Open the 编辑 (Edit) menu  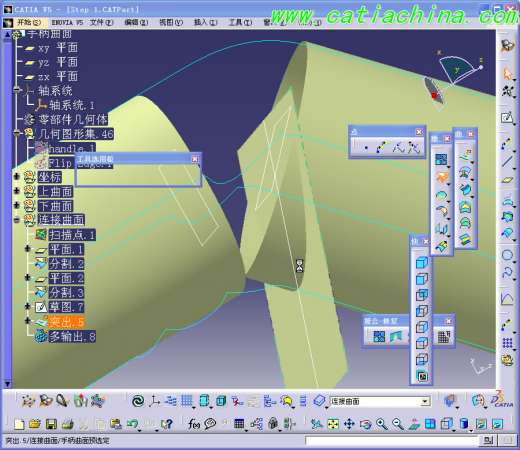click(x=136, y=22)
